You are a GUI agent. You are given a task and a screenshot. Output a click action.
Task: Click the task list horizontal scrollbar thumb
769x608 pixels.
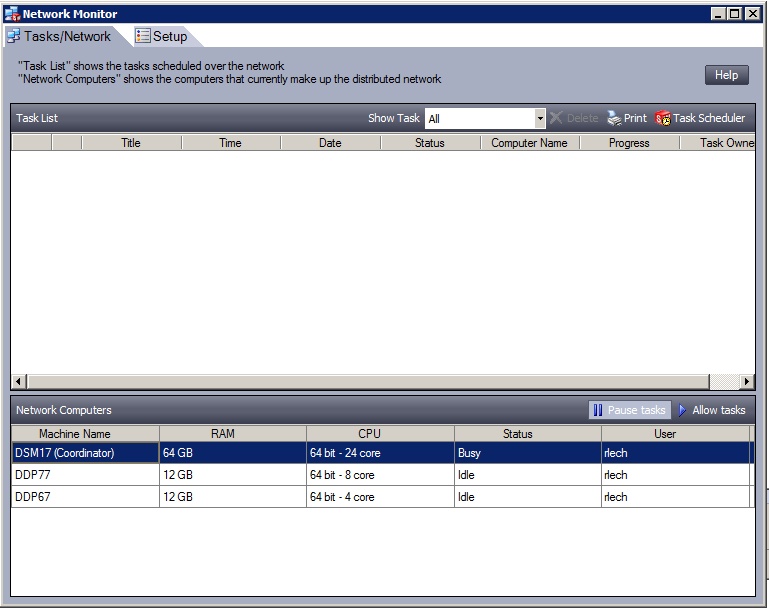tap(368, 381)
